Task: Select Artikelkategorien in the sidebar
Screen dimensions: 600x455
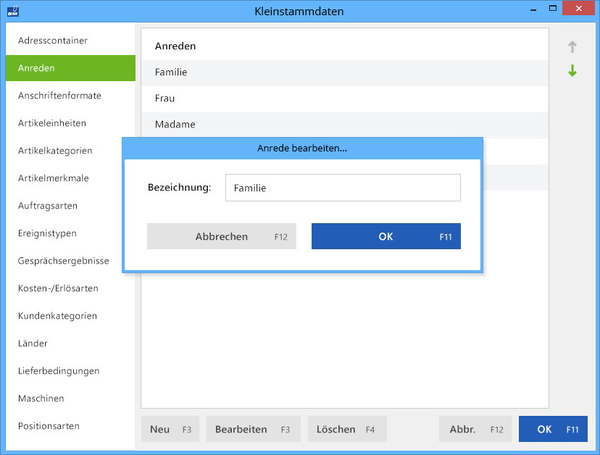Action: (x=64, y=151)
